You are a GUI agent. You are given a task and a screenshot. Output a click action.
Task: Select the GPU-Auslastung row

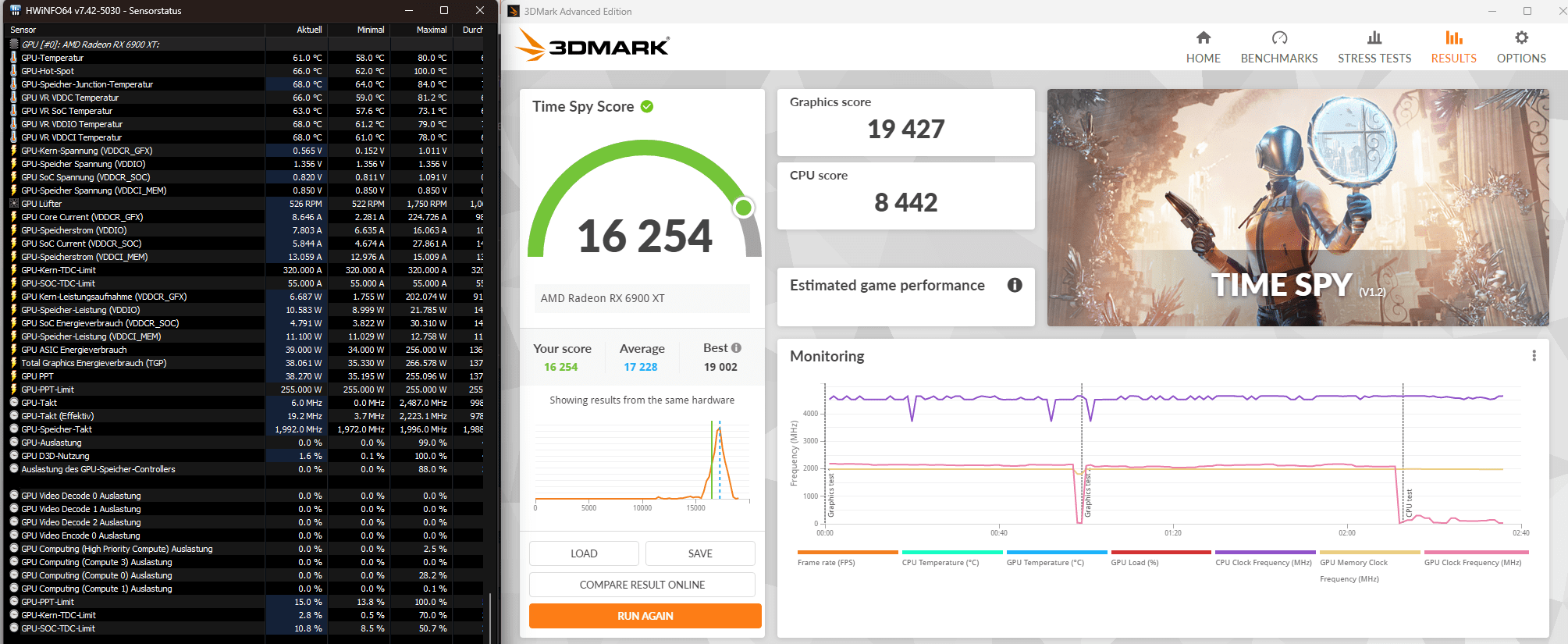[246, 443]
